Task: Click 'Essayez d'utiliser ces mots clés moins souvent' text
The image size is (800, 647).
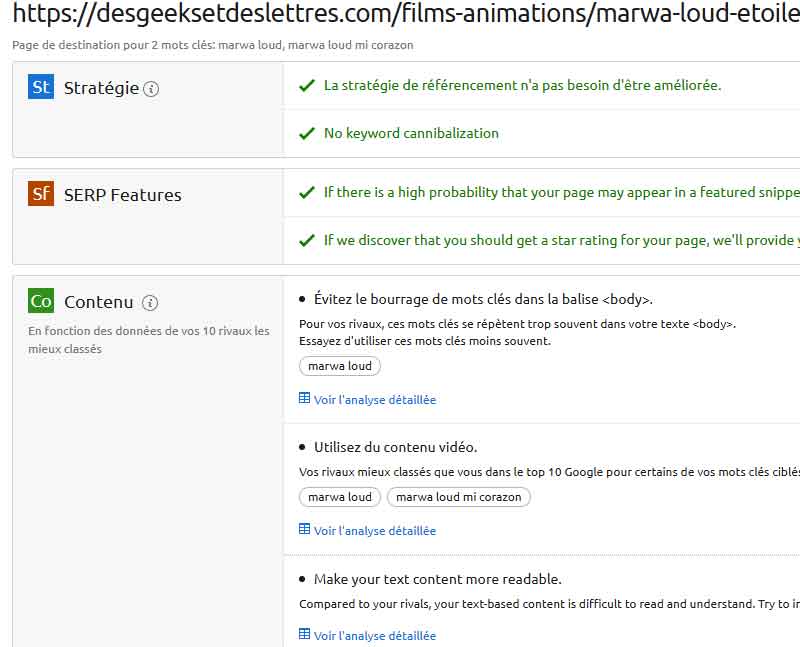Action: 425,341
